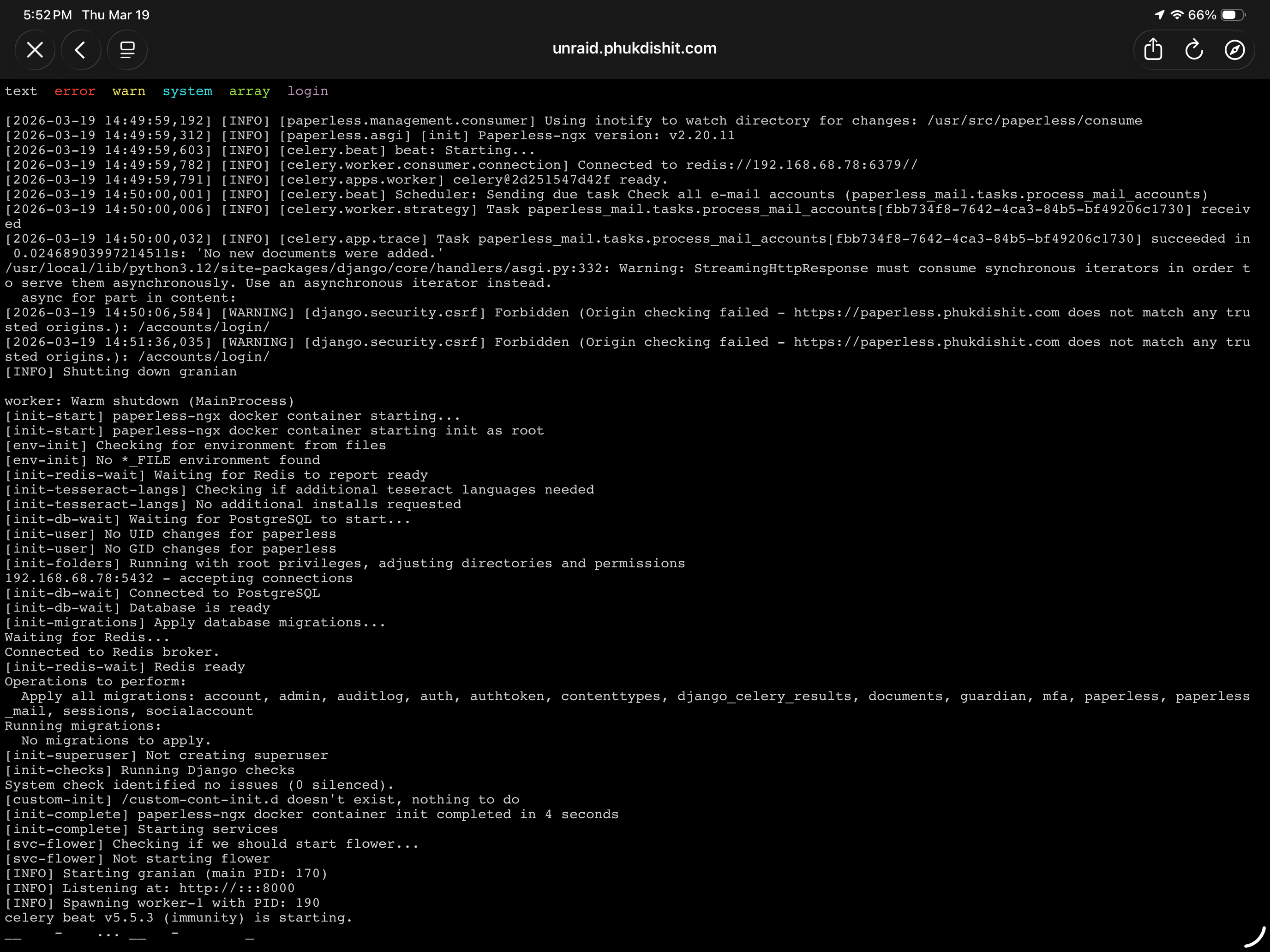This screenshot has width=1270, height=952.
Task: Tap the battery indicator in status bar
Action: click(x=1233, y=15)
